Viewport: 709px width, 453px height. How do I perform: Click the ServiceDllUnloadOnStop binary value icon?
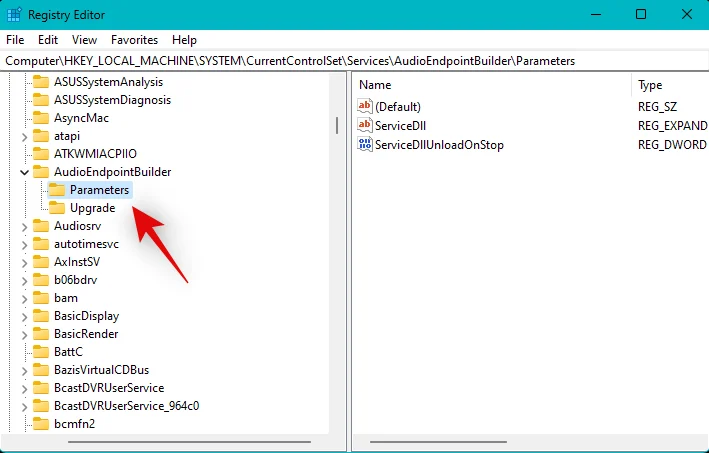365,145
